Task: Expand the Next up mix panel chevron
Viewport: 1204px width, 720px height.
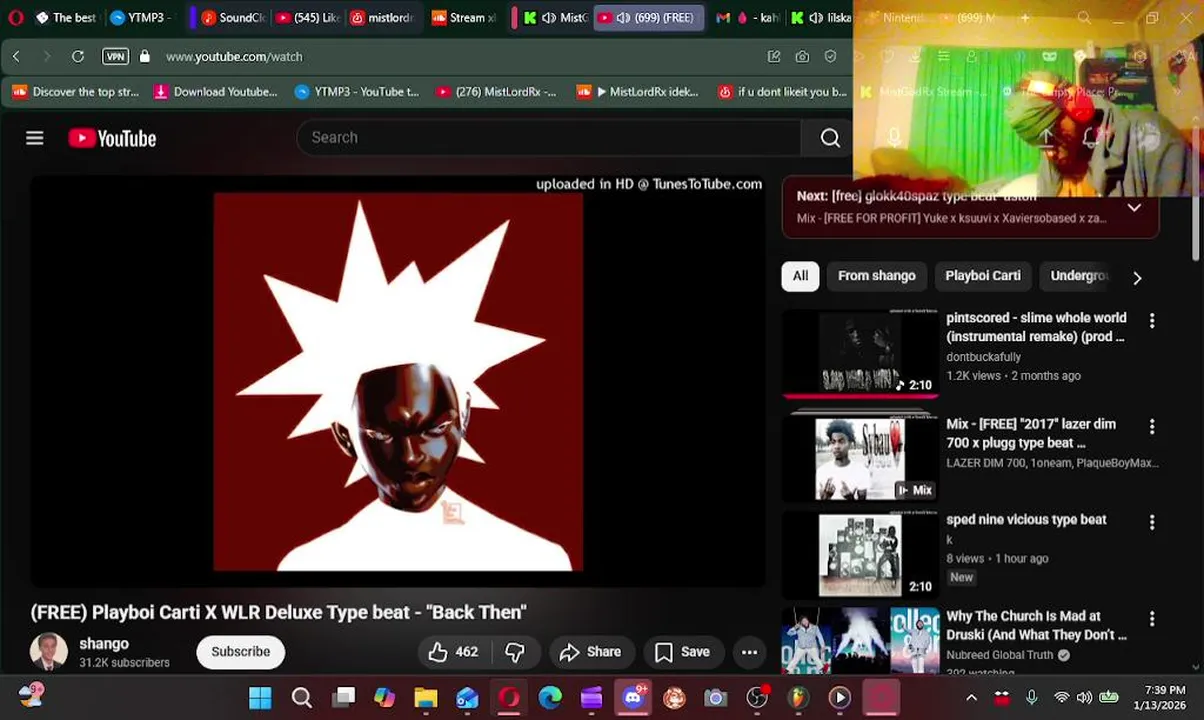Action: (x=1134, y=208)
